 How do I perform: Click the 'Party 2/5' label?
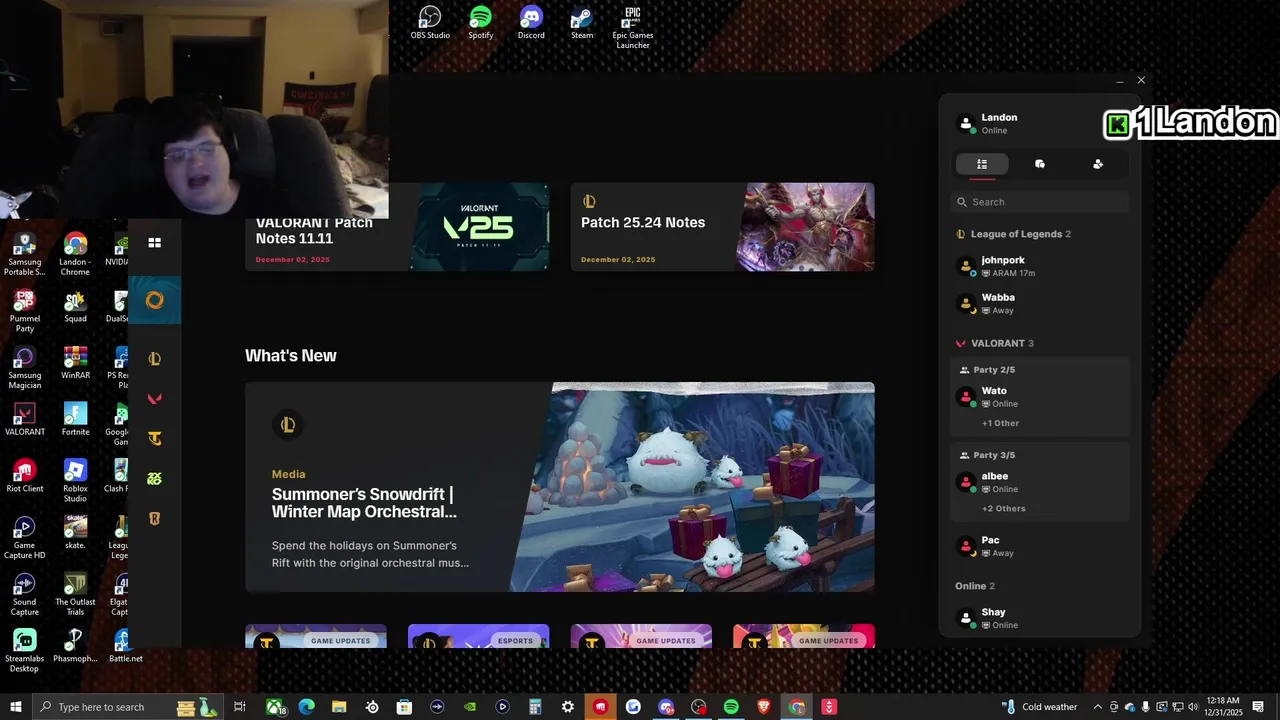994,370
